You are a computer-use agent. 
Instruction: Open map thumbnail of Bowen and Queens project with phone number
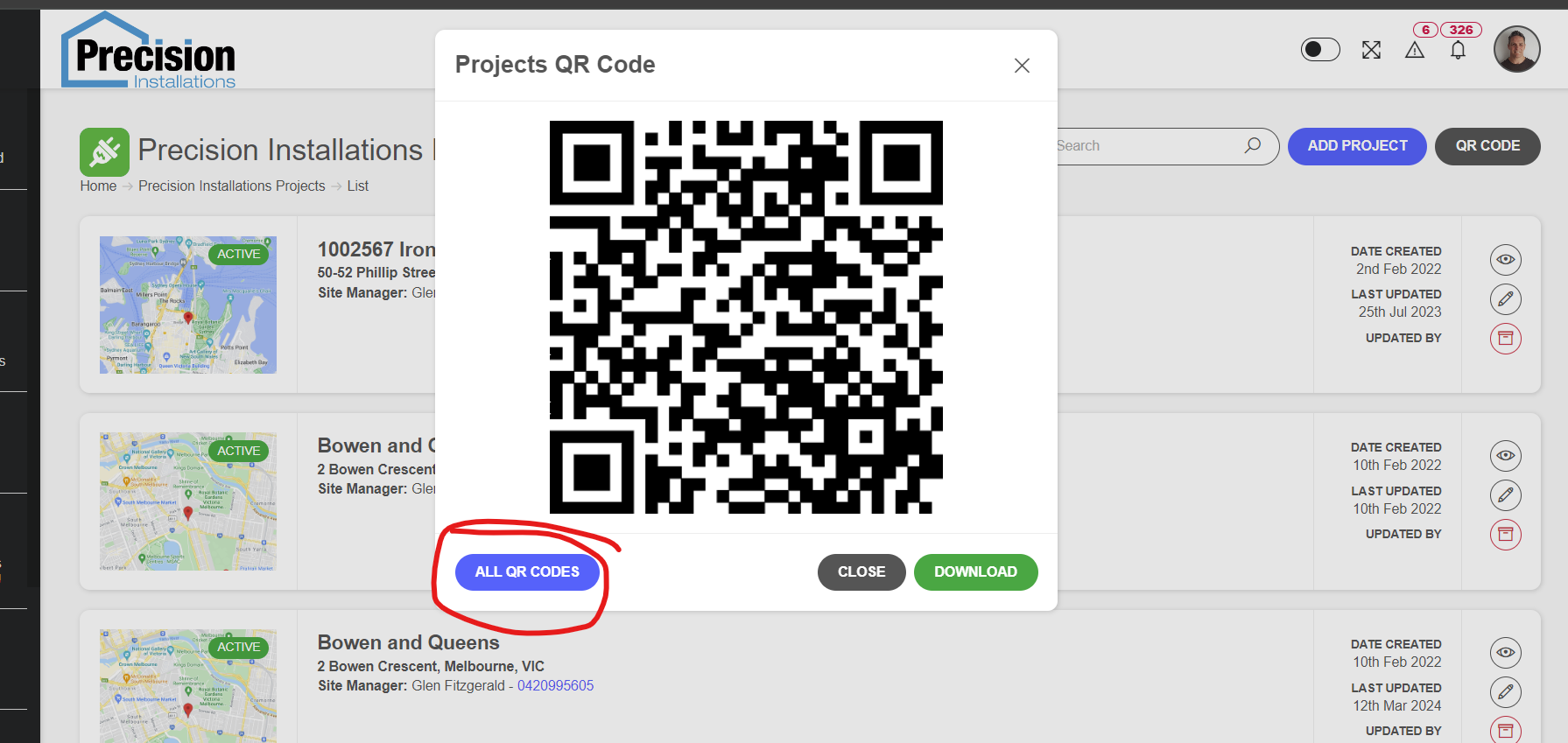pyautogui.click(x=188, y=686)
